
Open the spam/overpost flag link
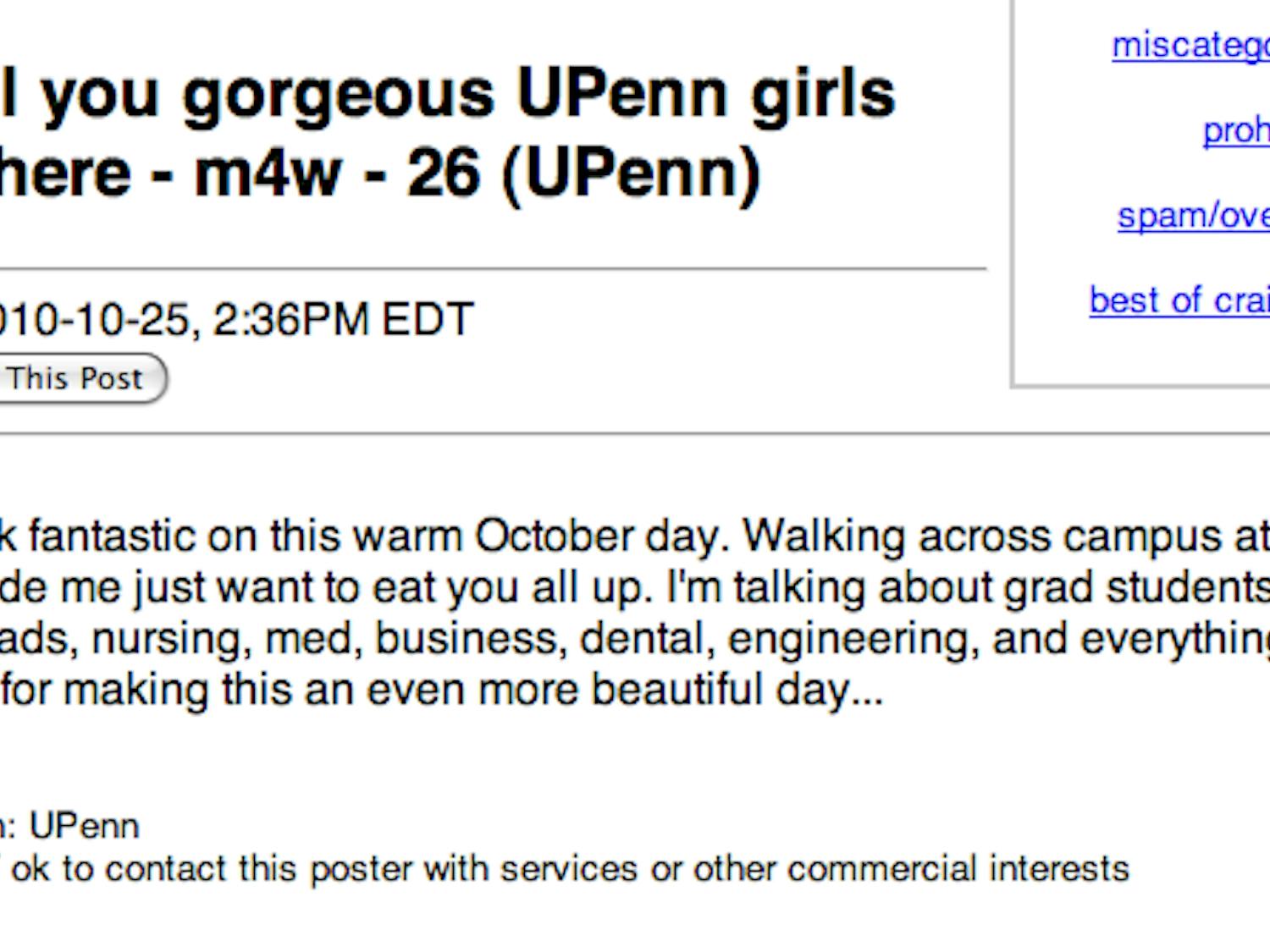point(1193,216)
